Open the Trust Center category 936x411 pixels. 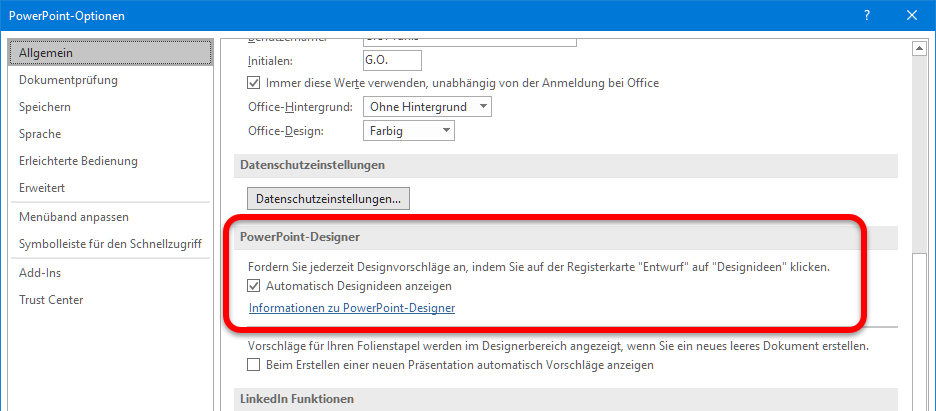[51, 300]
